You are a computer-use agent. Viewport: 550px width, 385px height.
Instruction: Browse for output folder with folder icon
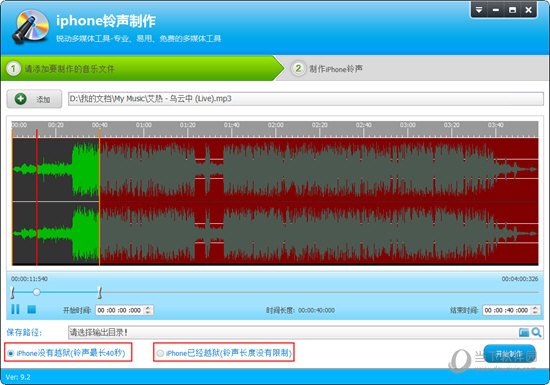524,332
